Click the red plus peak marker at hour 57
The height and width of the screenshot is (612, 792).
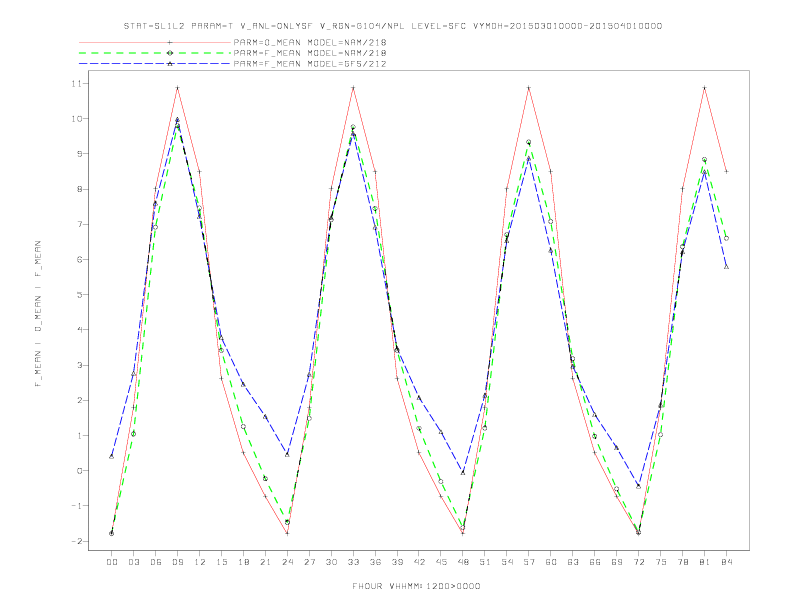point(529,88)
